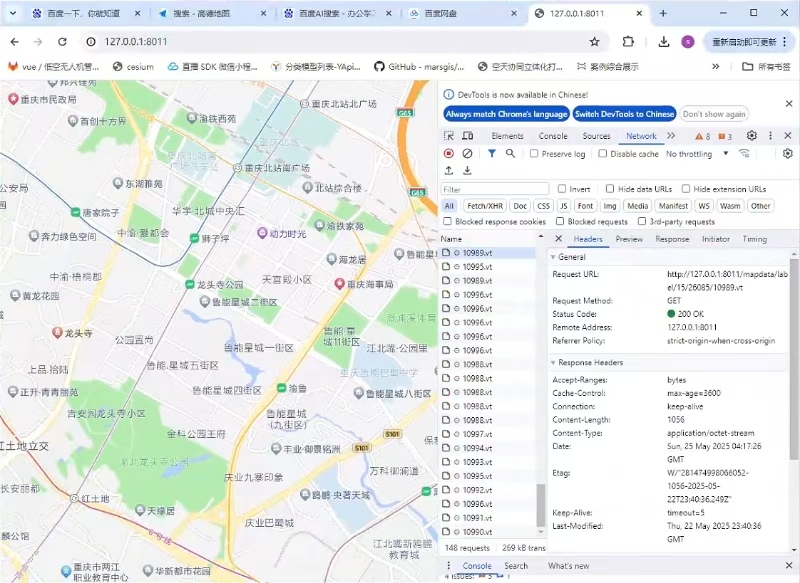Reload the page
800x583 pixels.
(62, 42)
